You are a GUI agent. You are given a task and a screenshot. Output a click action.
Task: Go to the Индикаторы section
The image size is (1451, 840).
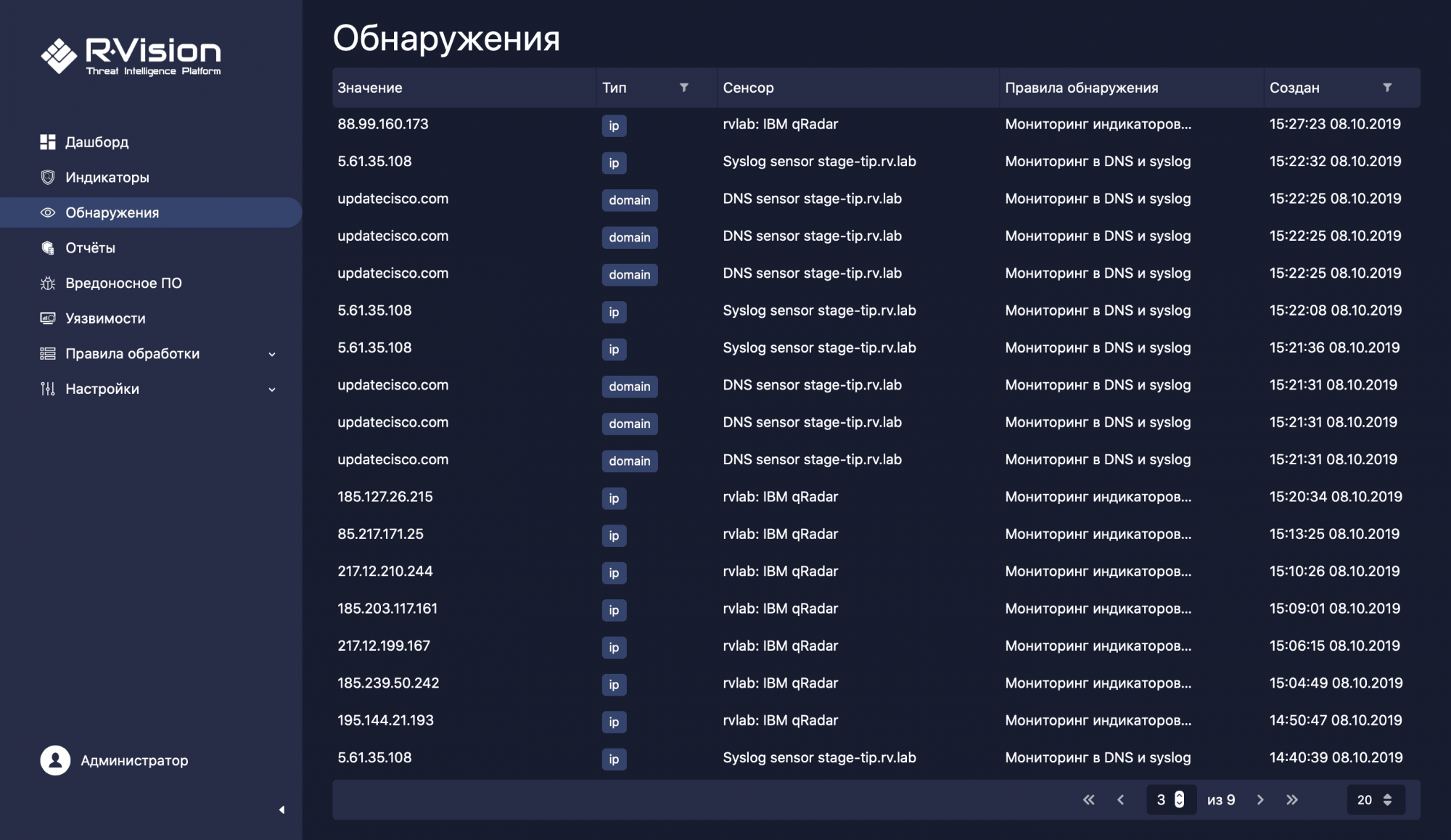tap(107, 177)
